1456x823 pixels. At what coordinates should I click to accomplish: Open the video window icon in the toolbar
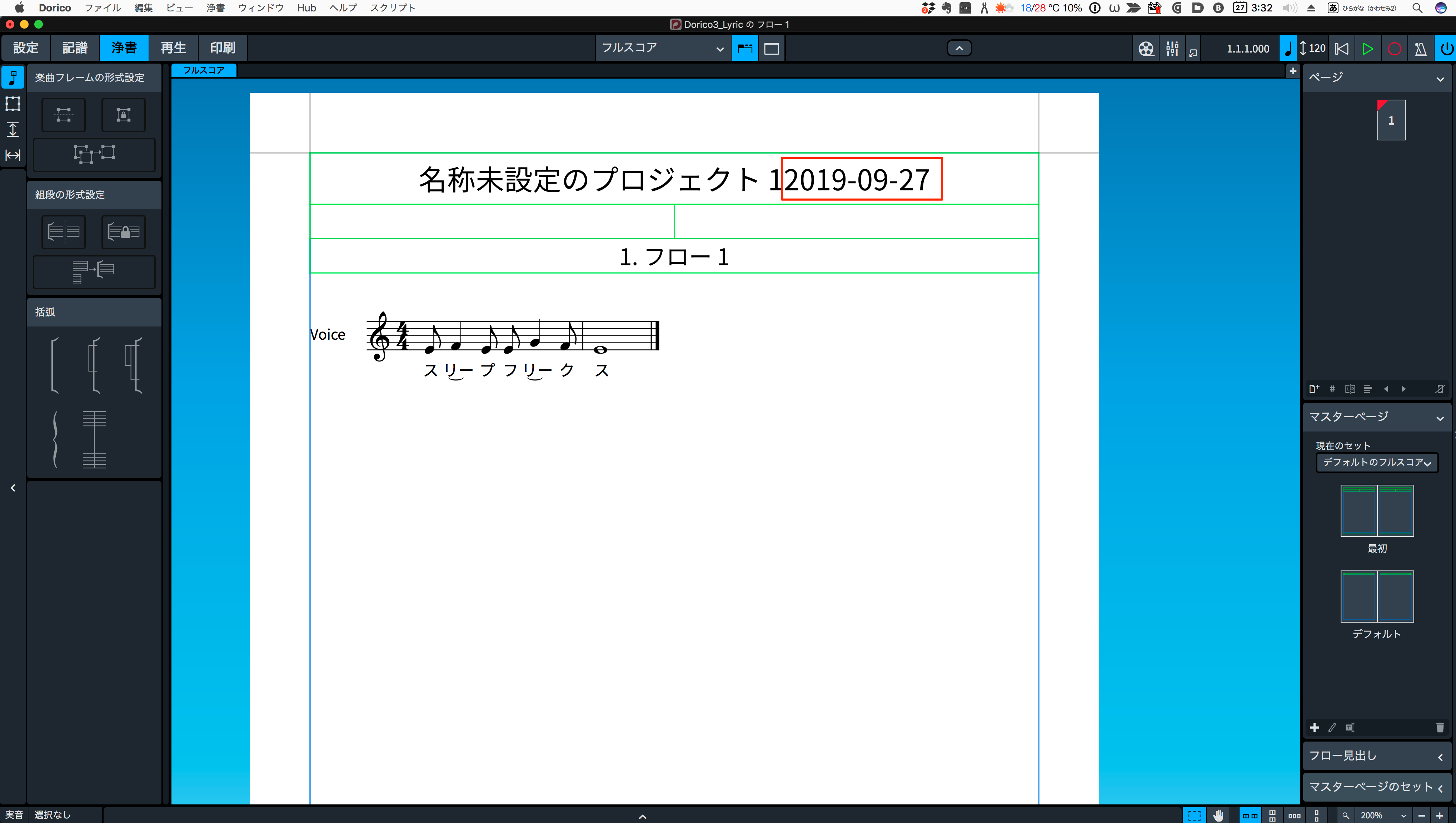click(1146, 49)
